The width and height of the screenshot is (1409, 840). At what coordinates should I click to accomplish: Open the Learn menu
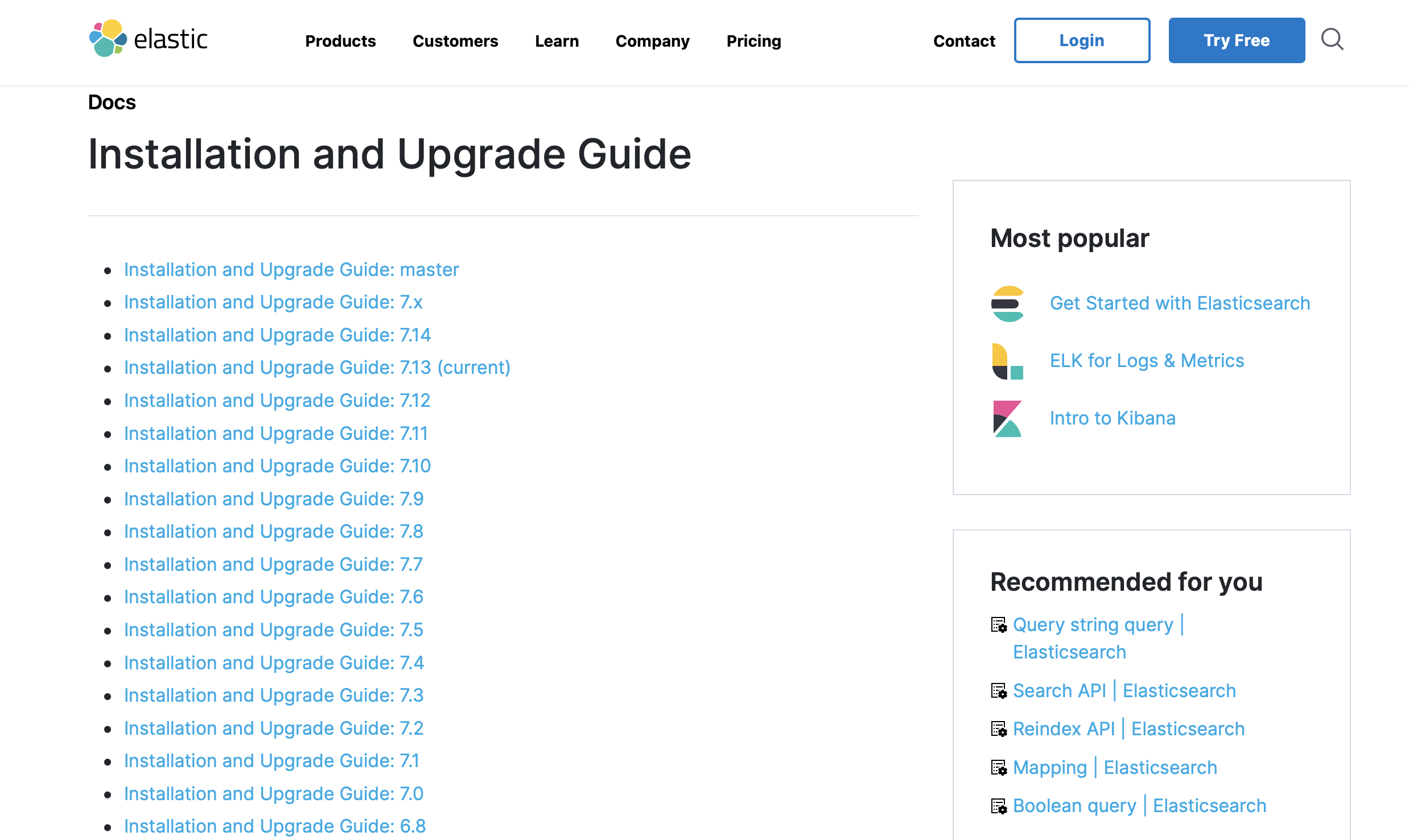tap(557, 41)
